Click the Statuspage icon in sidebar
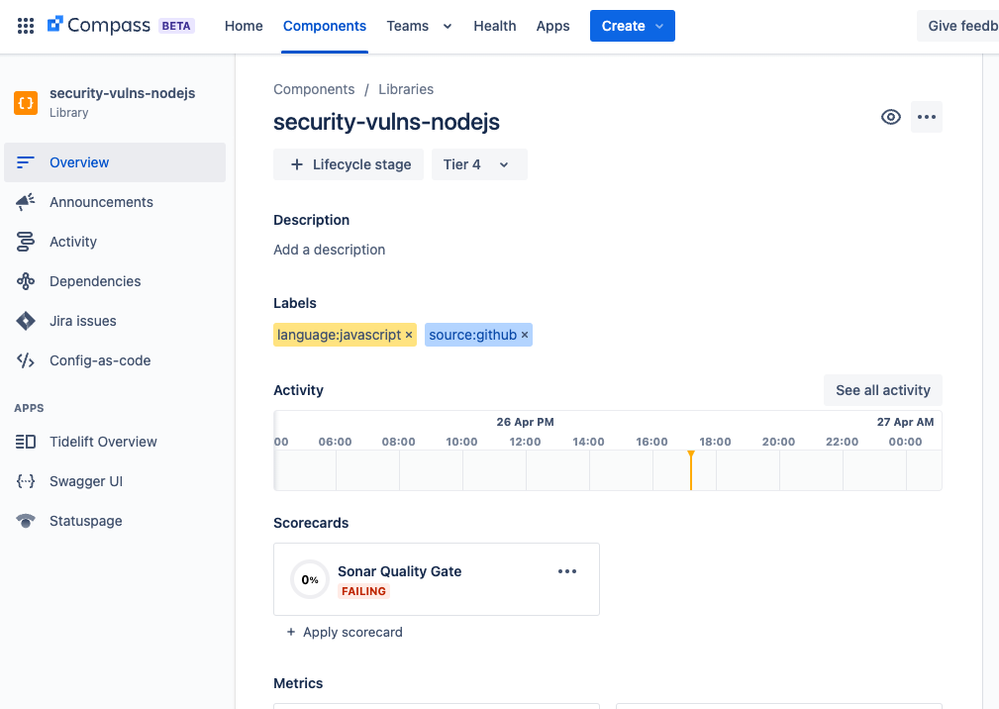 coord(25,520)
